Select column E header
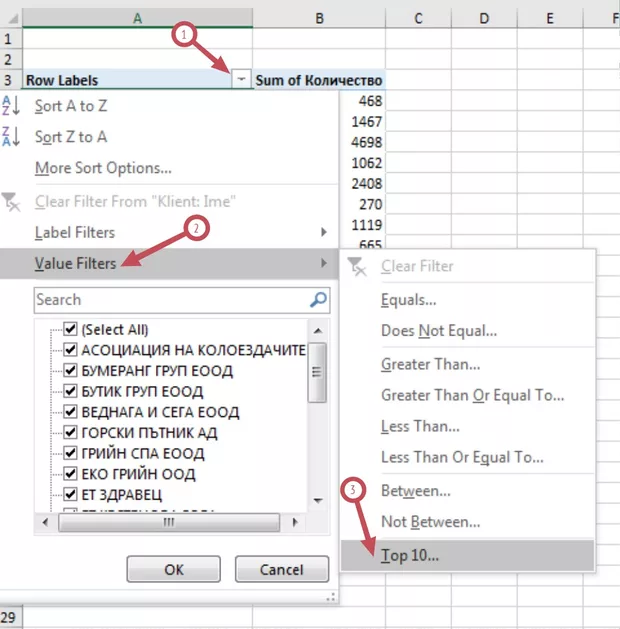 pyautogui.click(x=550, y=18)
